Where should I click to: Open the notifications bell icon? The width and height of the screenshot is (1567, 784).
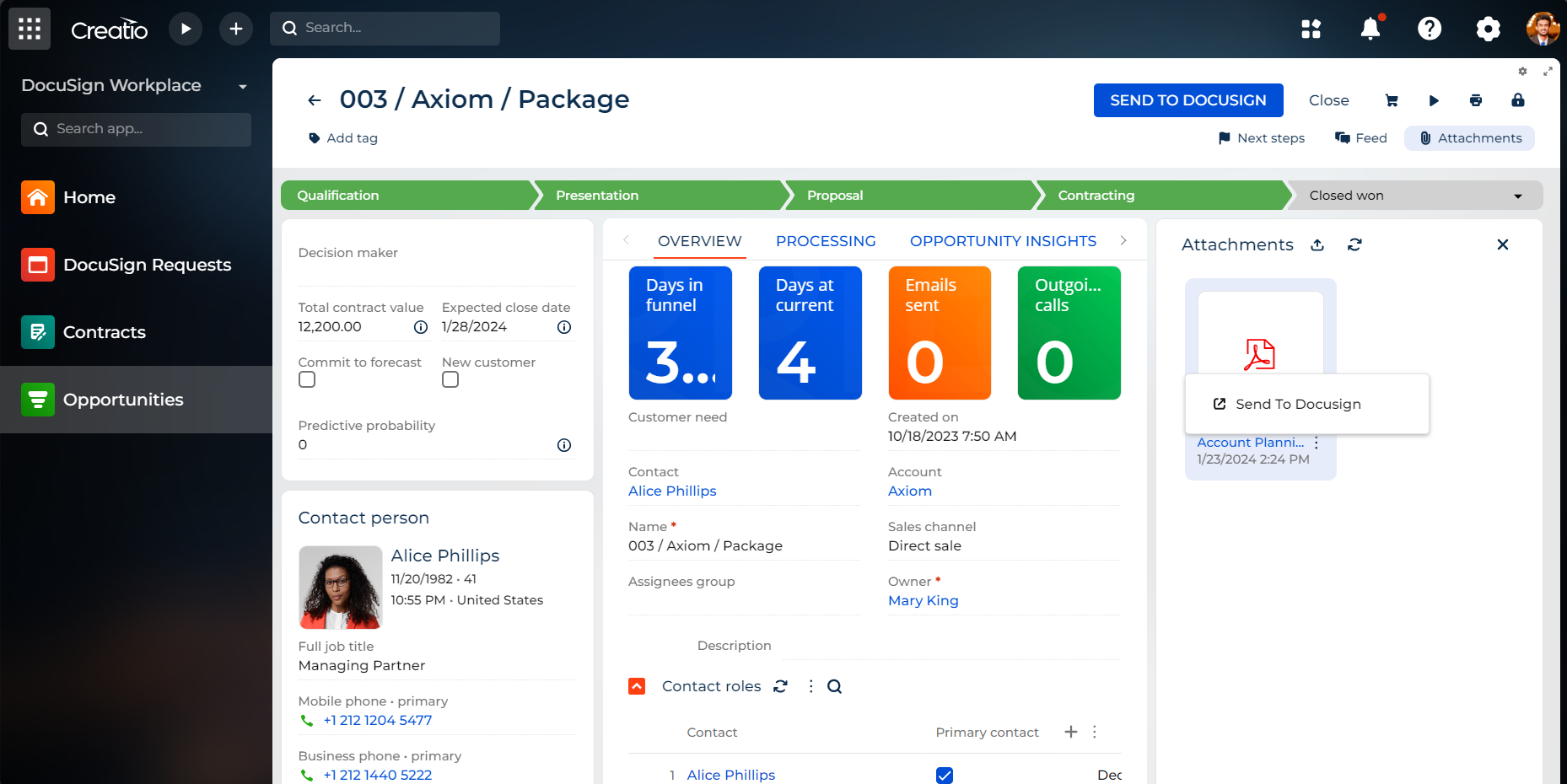tap(1370, 29)
